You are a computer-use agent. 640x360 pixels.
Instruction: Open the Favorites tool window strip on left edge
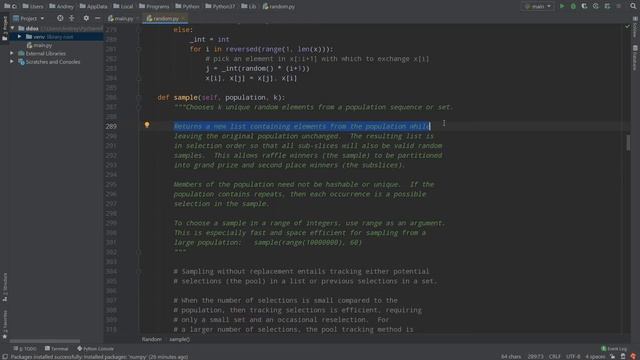[5, 324]
